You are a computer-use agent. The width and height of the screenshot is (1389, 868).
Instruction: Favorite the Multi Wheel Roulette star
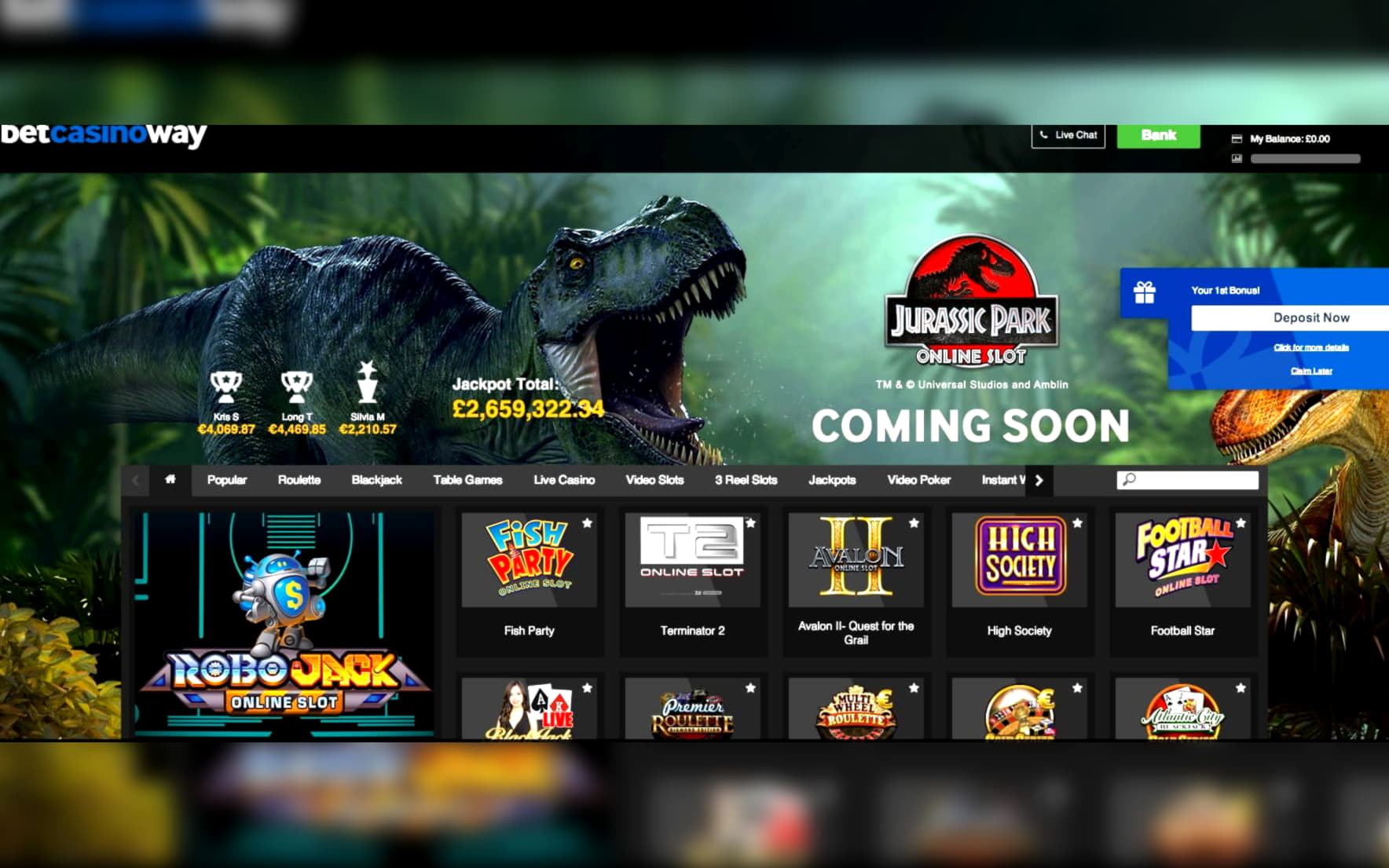(x=914, y=688)
